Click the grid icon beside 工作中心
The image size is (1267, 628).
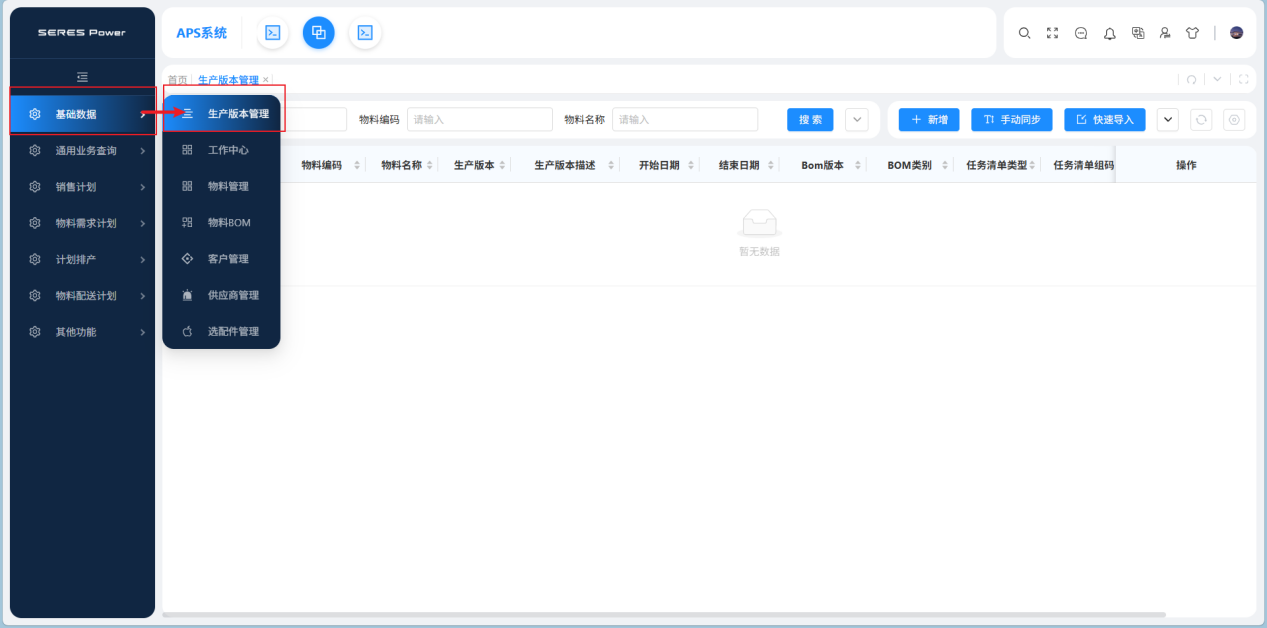(x=187, y=150)
